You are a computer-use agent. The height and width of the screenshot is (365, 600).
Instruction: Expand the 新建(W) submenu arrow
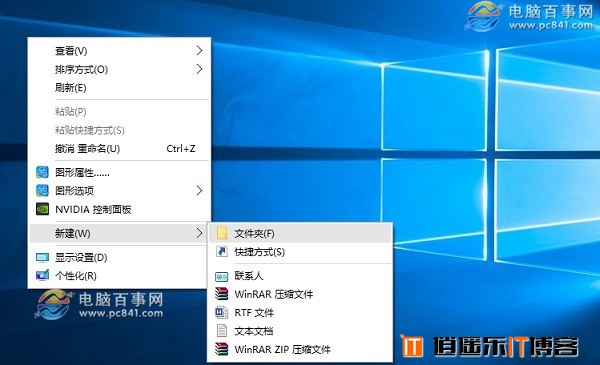(199, 233)
